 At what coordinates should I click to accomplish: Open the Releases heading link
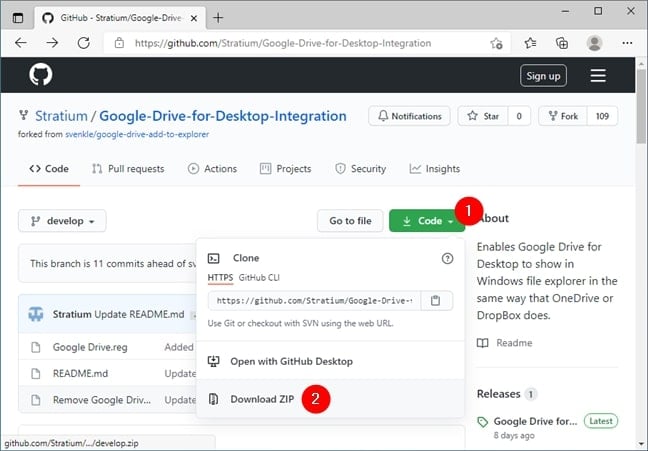tap(498, 394)
